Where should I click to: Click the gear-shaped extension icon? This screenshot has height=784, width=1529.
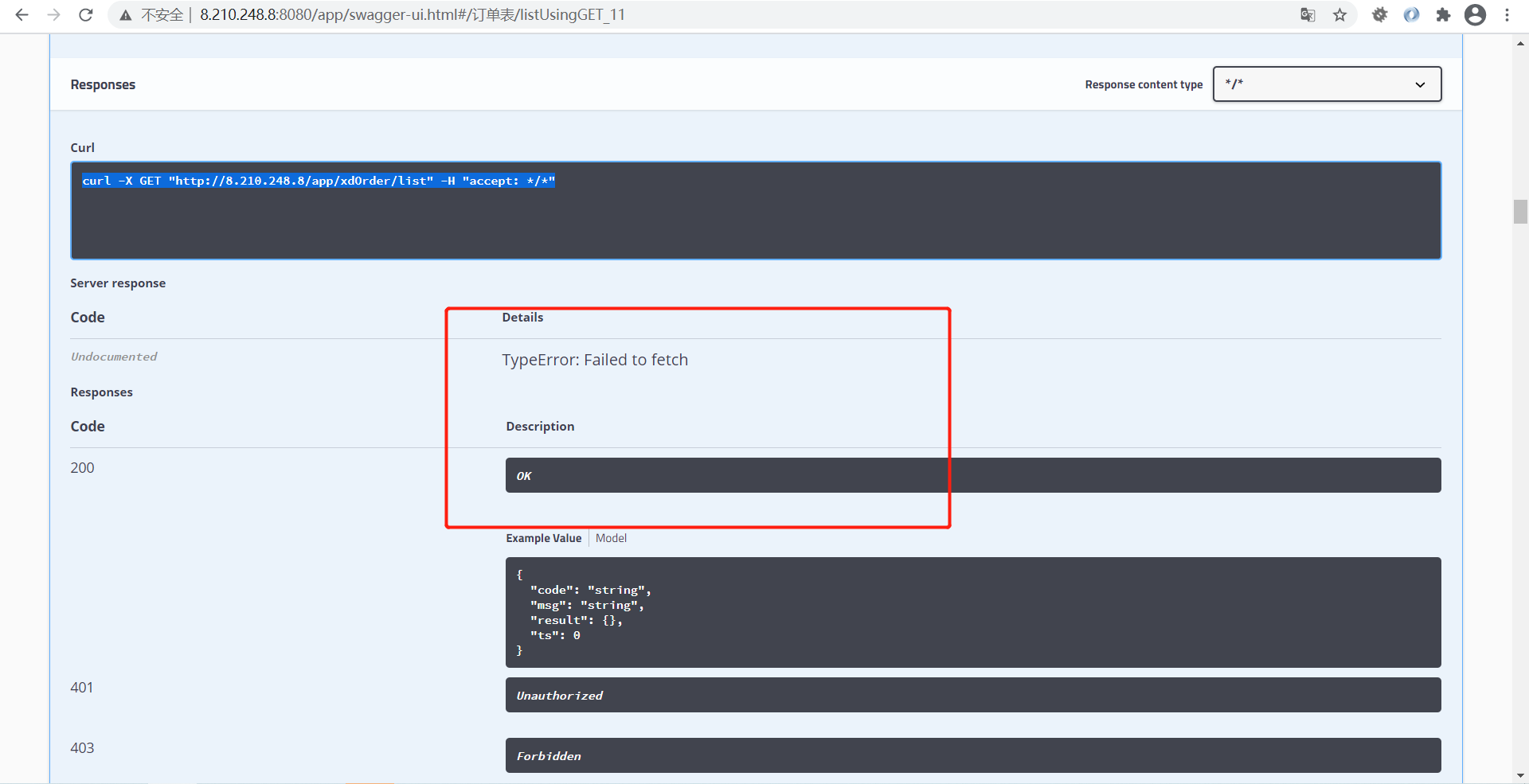pos(1380,14)
